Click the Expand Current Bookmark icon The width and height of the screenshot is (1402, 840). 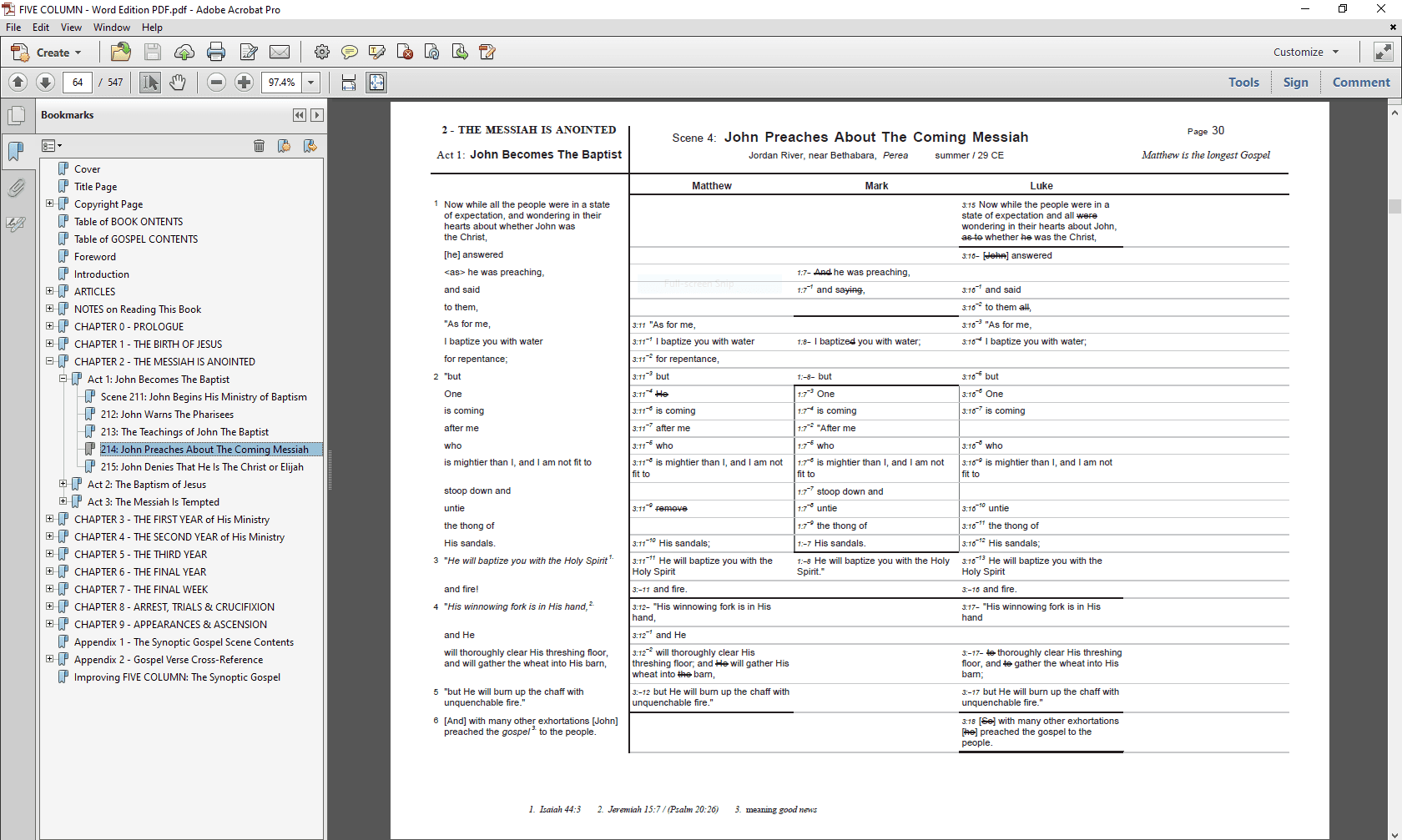tap(310, 146)
